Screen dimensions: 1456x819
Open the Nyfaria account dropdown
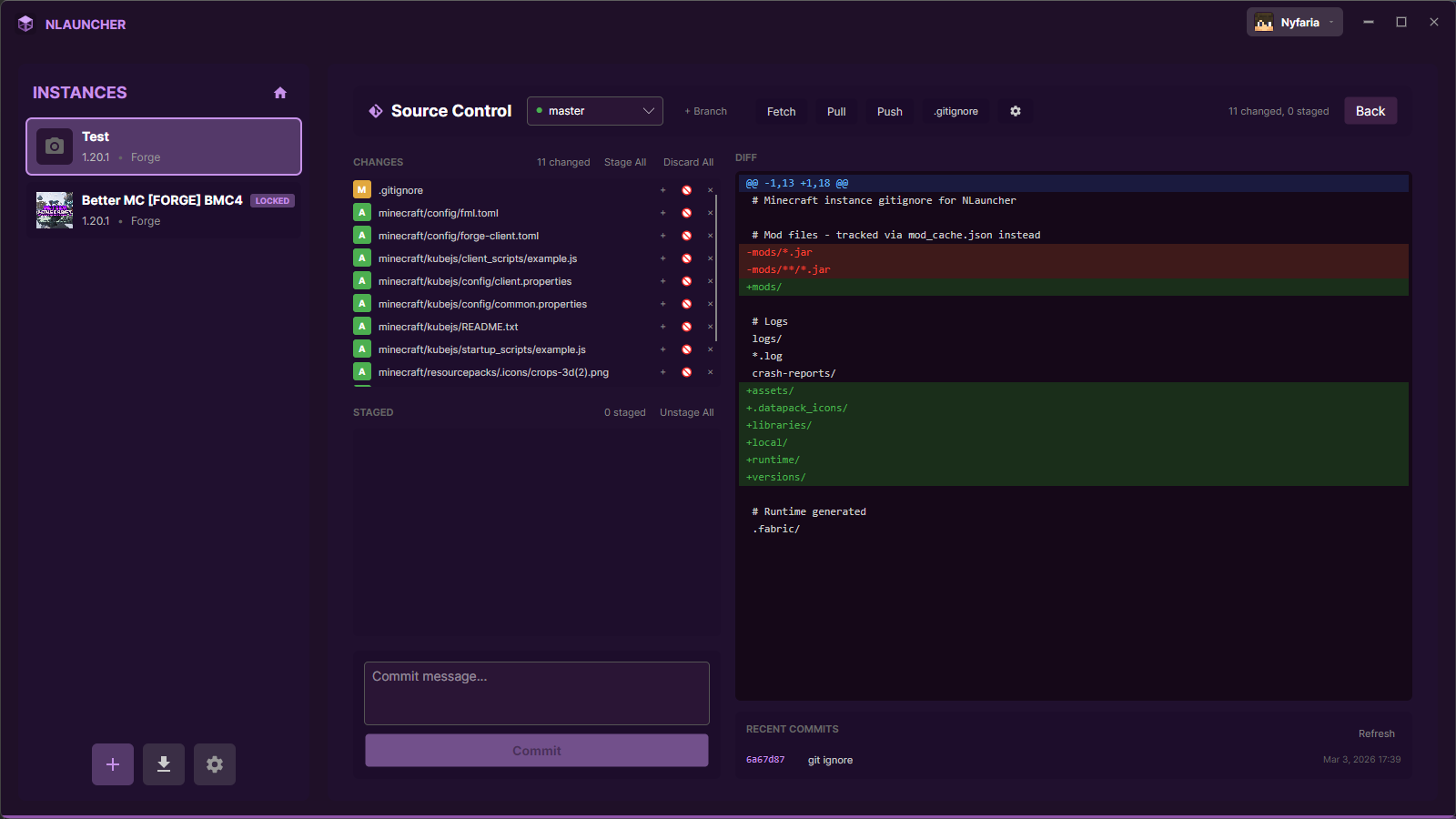1294,23
